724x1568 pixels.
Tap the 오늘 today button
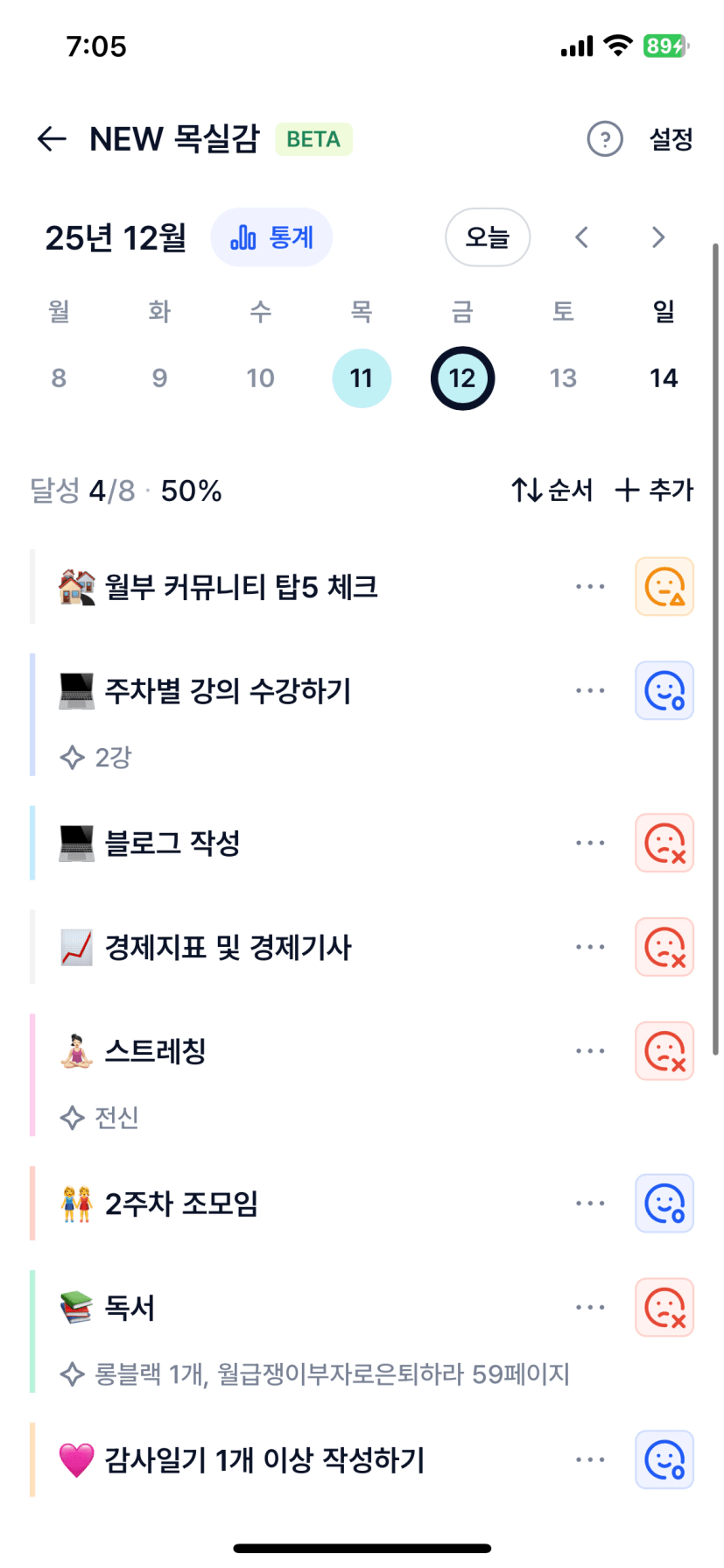(488, 237)
